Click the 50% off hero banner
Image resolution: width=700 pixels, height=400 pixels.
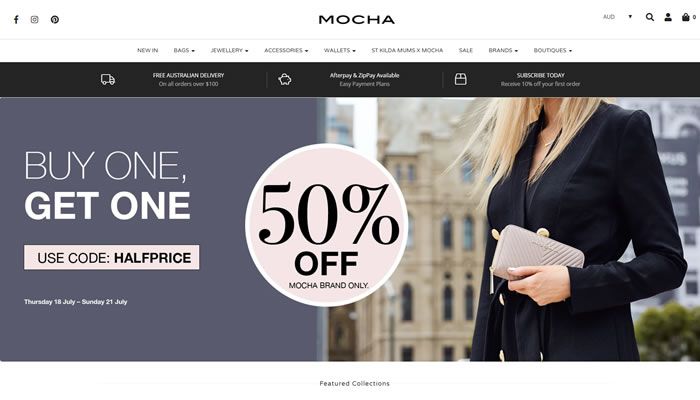(350, 229)
